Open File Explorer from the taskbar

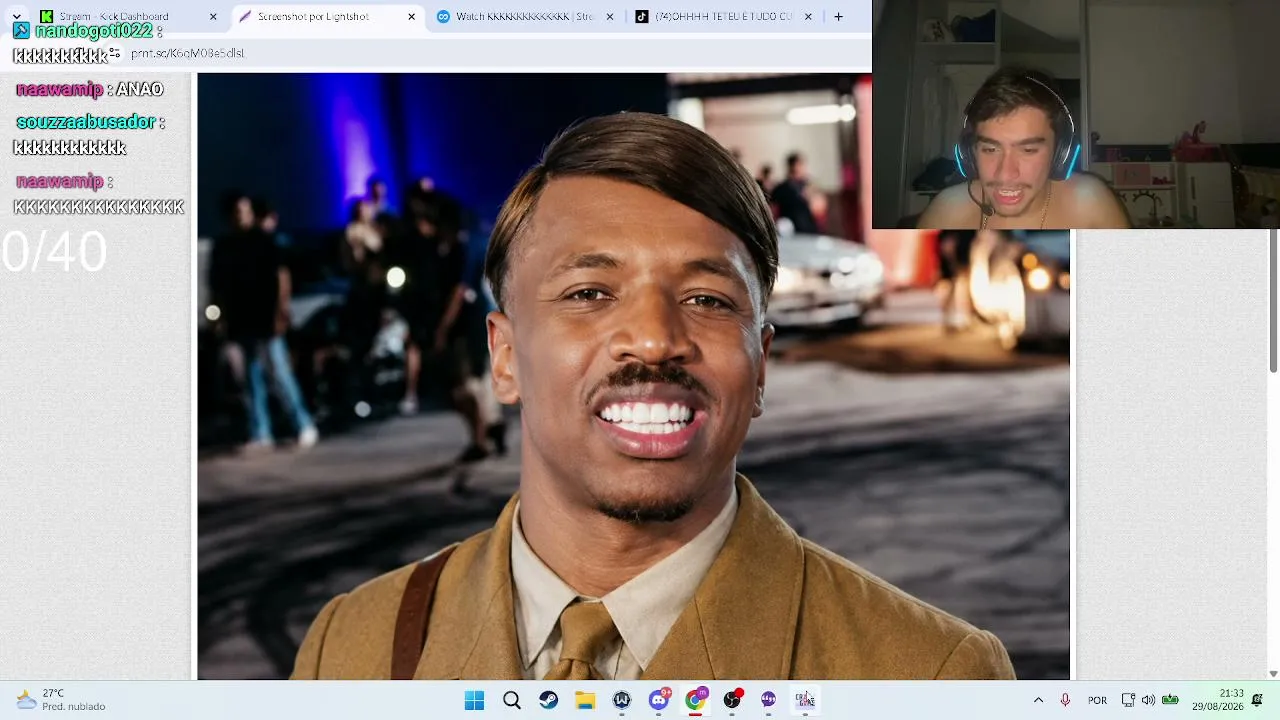click(x=585, y=700)
